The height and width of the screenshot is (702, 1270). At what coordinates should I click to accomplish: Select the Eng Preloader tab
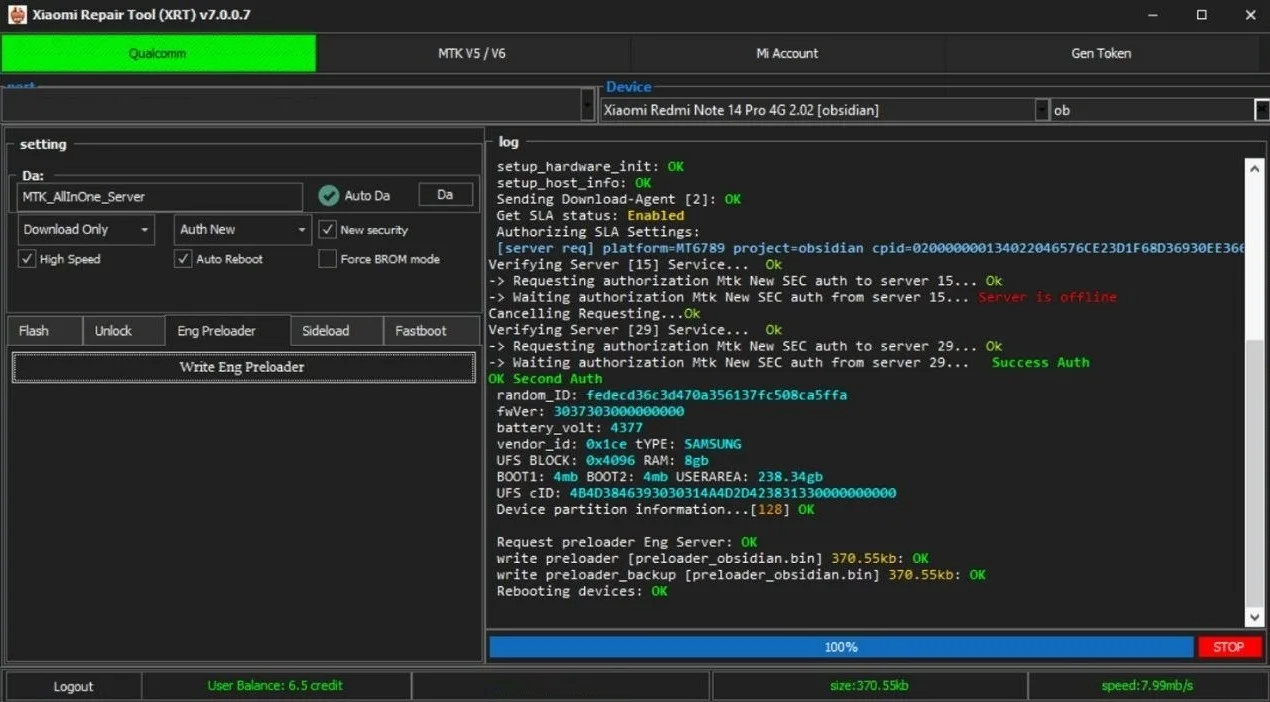tap(228, 331)
